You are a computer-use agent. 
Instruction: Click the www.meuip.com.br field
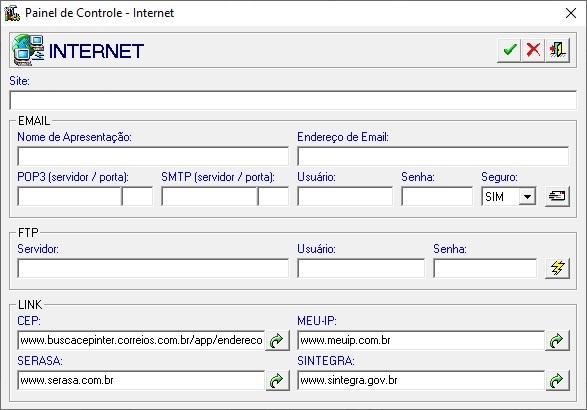[x=421, y=340]
